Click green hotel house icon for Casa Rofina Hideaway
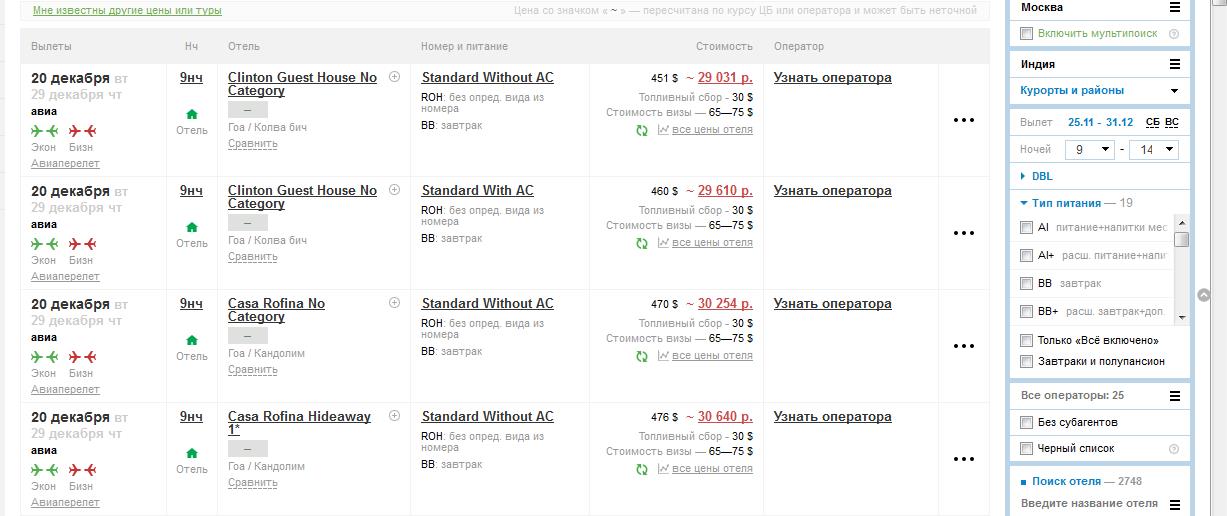The image size is (1227, 516). coord(192,453)
